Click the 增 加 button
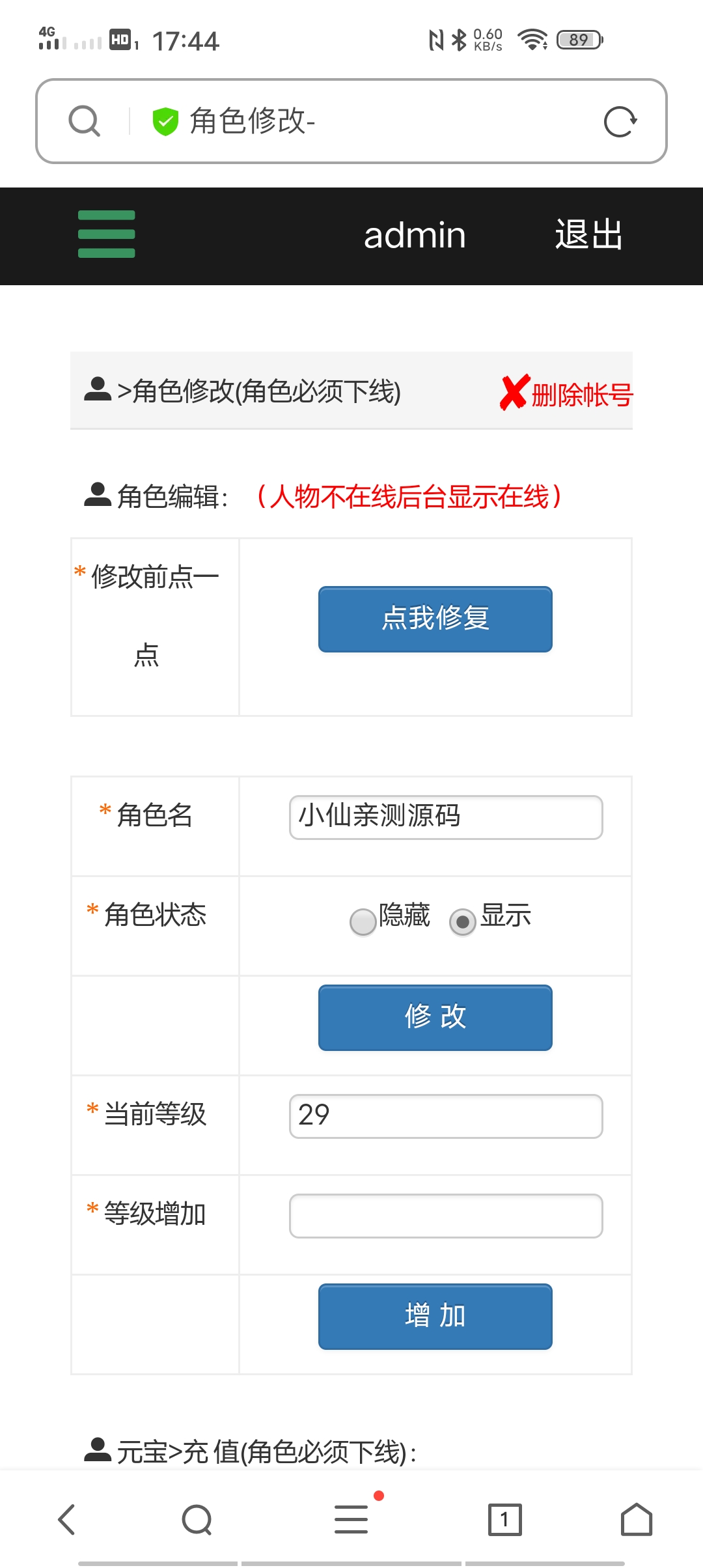This screenshot has width=703, height=1568. [435, 1317]
